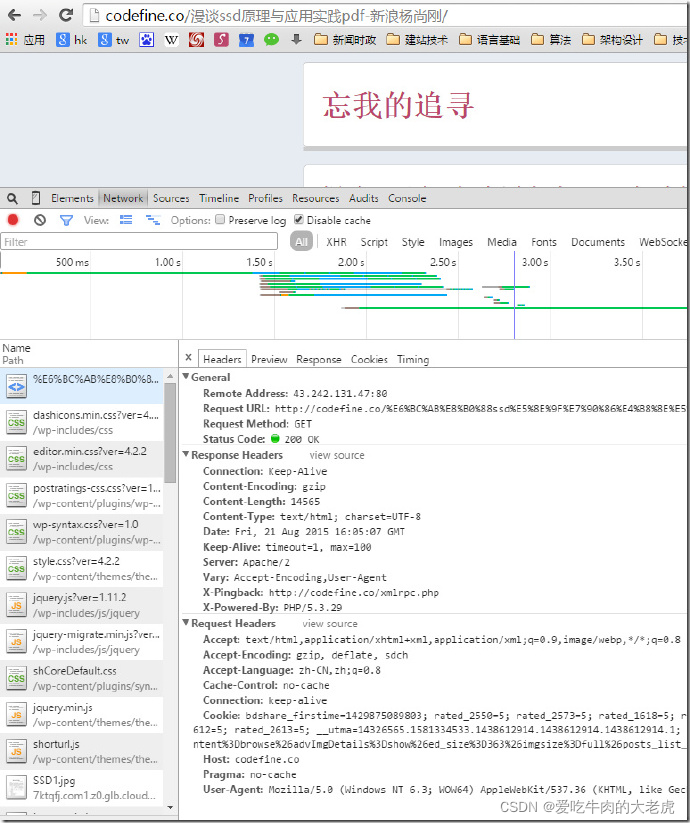Clear the network log icon
690x823 pixels.
point(40,220)
